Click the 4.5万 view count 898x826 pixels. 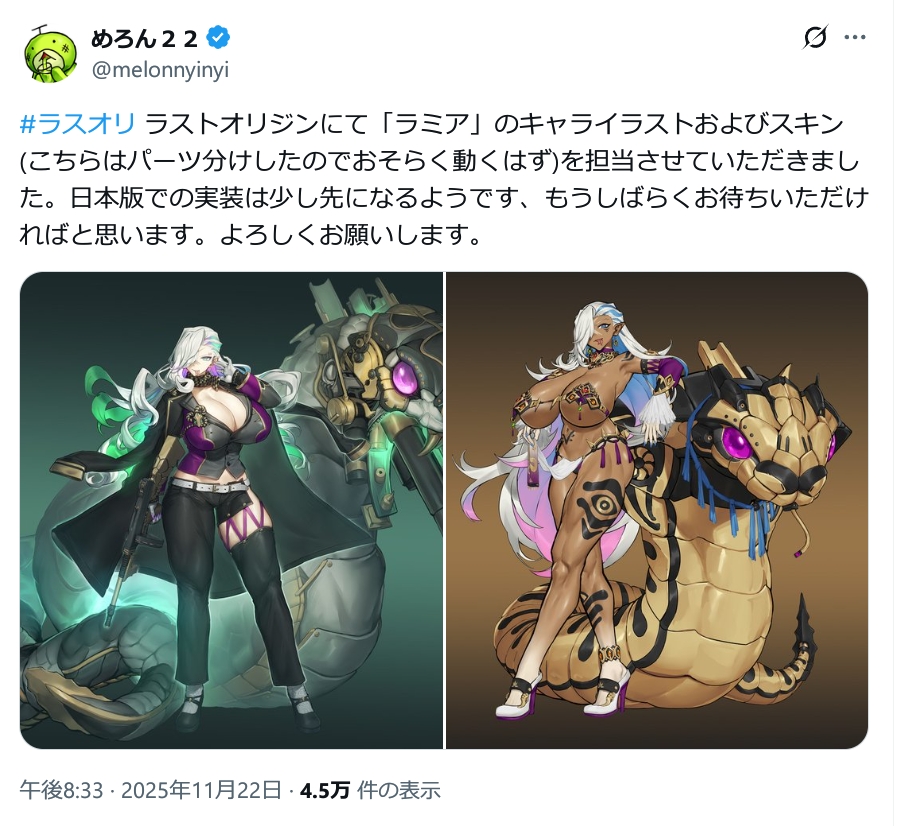(325, 790)
